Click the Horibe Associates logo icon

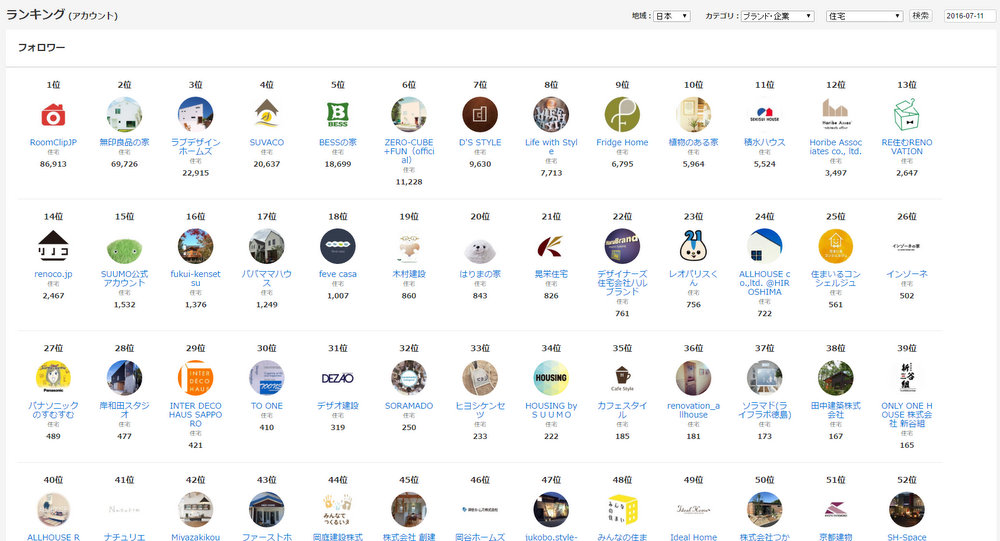835,115
